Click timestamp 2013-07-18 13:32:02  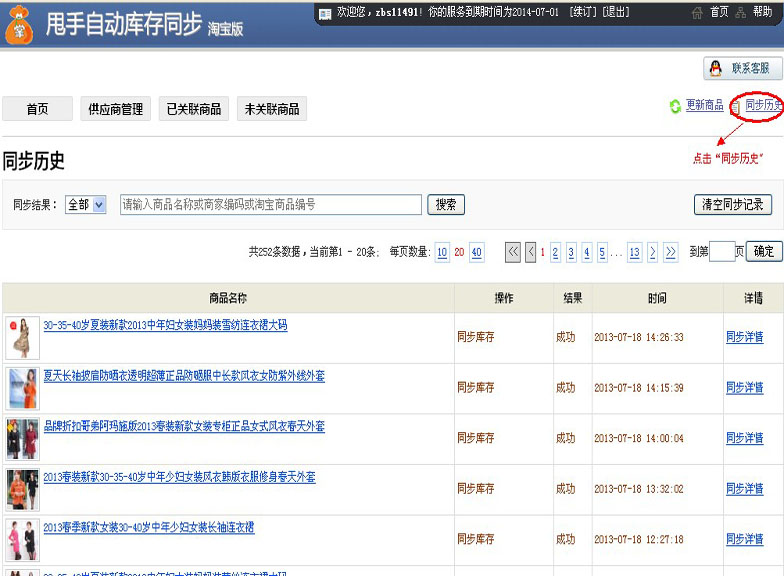coord(638,489)
